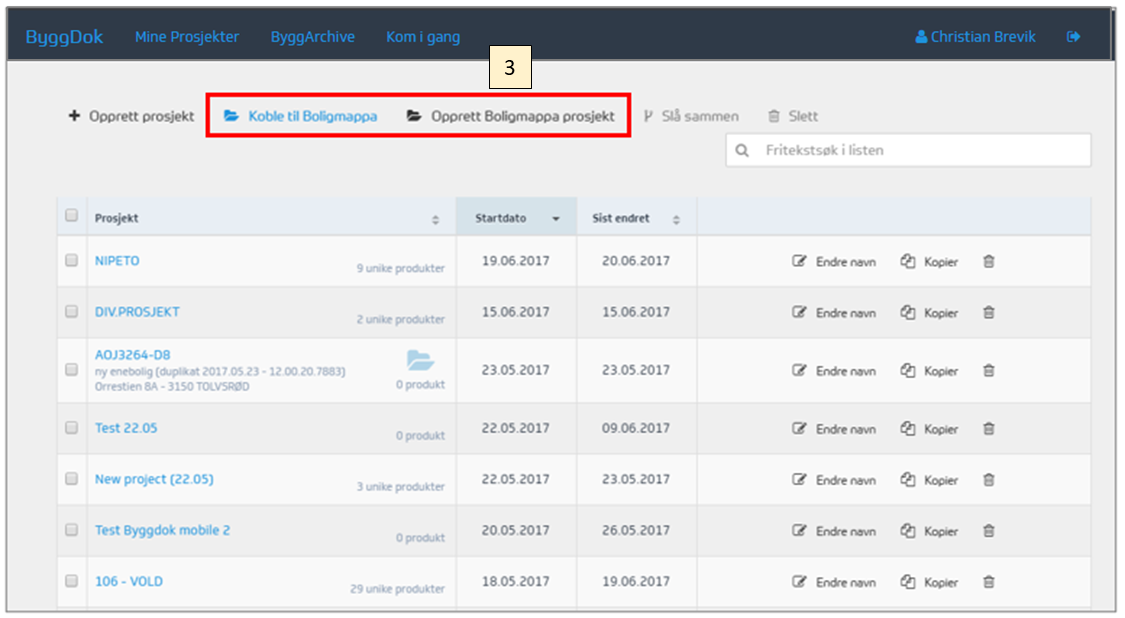The image size is (1125, 618).
Task: Click the trash icon in the NIPETO row
Action: 988,262
